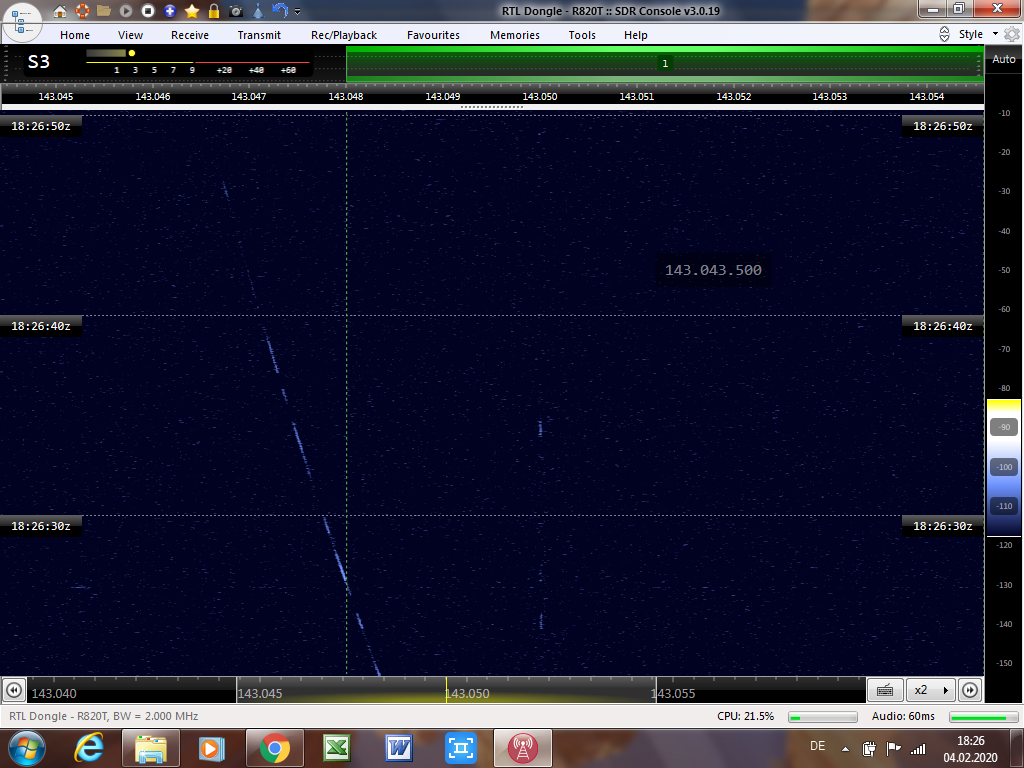Adjust the -90 waterfall level handle
The width and height of the screenshot is (1024, 768).
tap(1004, 427)
